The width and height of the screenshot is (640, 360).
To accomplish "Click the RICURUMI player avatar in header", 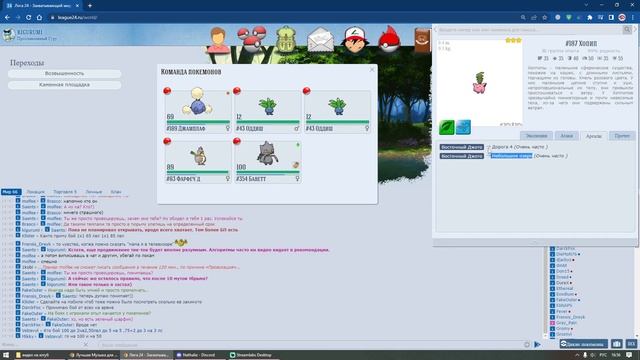I will [x=8, y=35].
